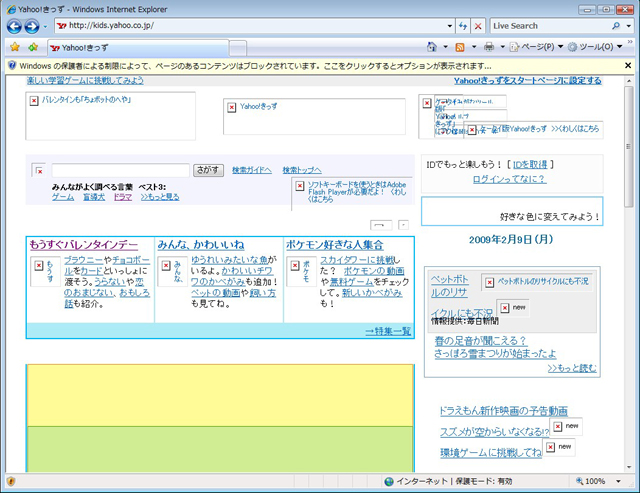640x493 pixels.
Task: Click the ブラウニー link
Action: [x=84, y=260]
